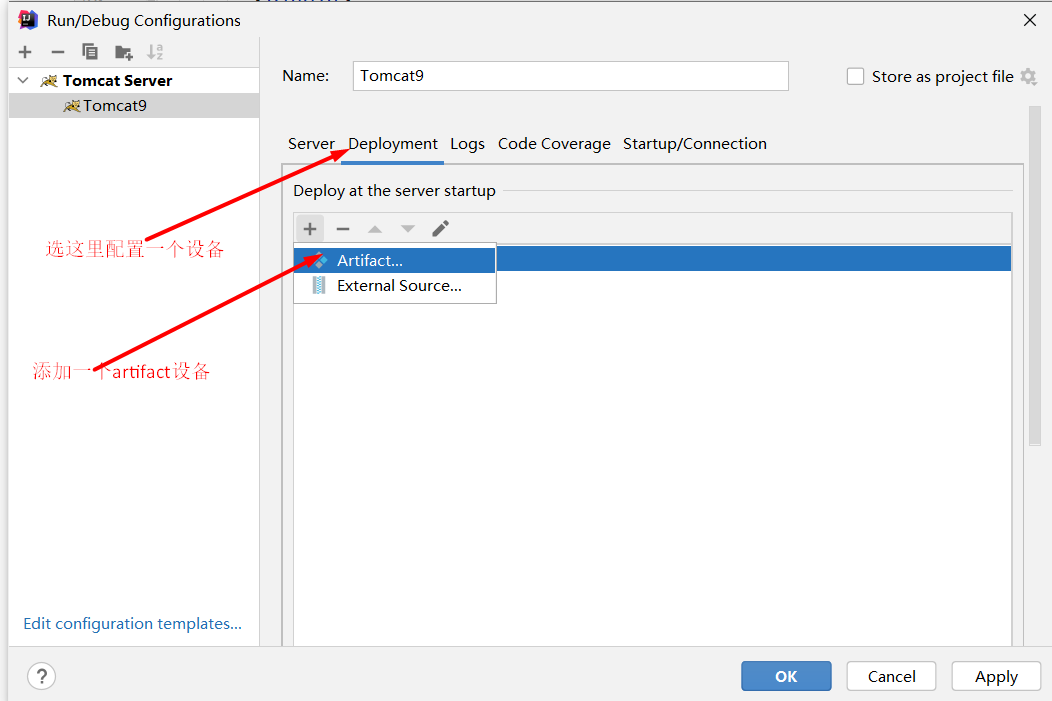Viewport: 1052px width, 701px height.
Task: Choose Artifact... from the popup menu
Action: click(x=395, y=260)
